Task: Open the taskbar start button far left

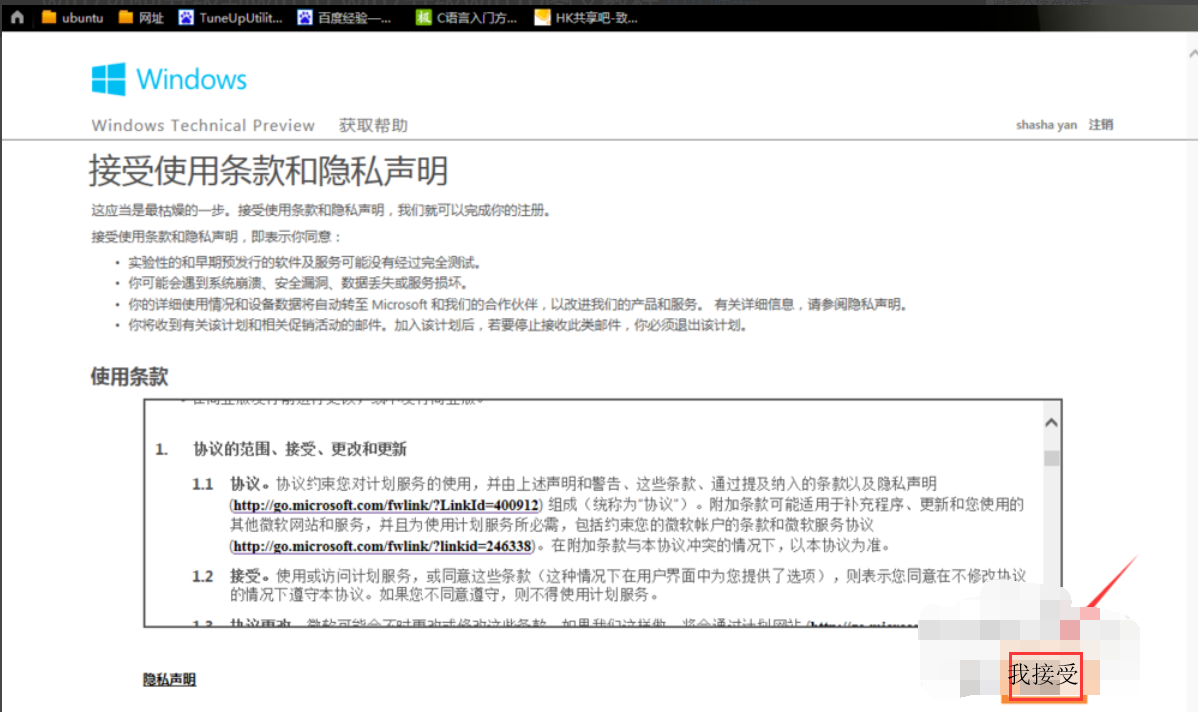Action: point(16,17)
